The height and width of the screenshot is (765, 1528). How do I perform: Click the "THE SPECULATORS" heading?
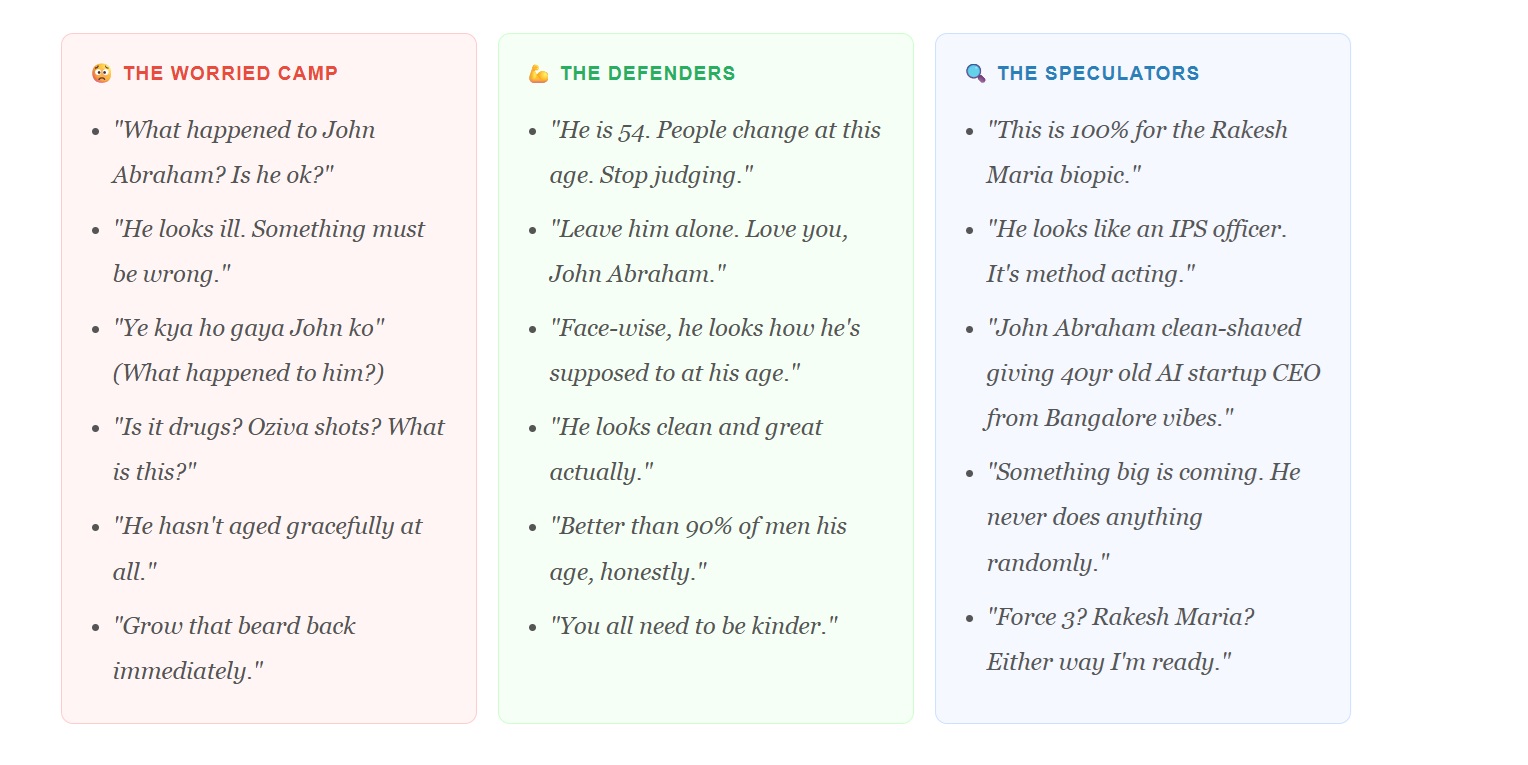(x=1098, y=73)
